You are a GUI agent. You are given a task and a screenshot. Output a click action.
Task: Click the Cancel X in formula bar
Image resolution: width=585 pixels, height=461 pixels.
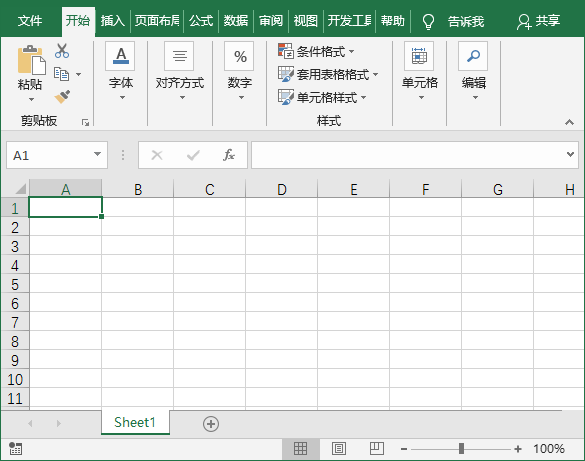pos(157,155)
